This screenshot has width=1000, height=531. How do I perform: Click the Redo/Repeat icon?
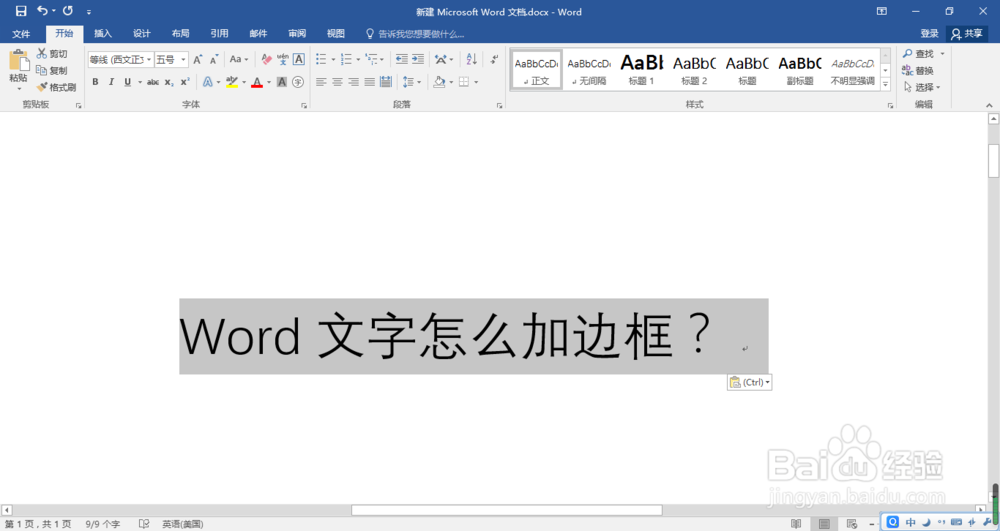[x=68, y=11]
